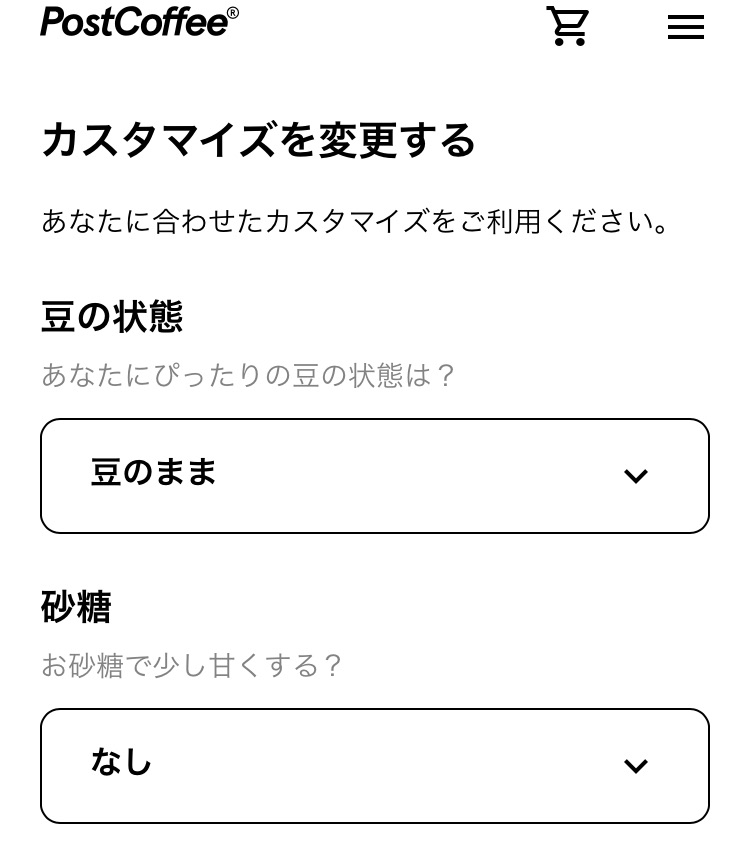Viewport: 750px width, 845px height.
Task: Click the お砂糖で少し甘くする？ hint text
Action: click(x=192, y=666)
